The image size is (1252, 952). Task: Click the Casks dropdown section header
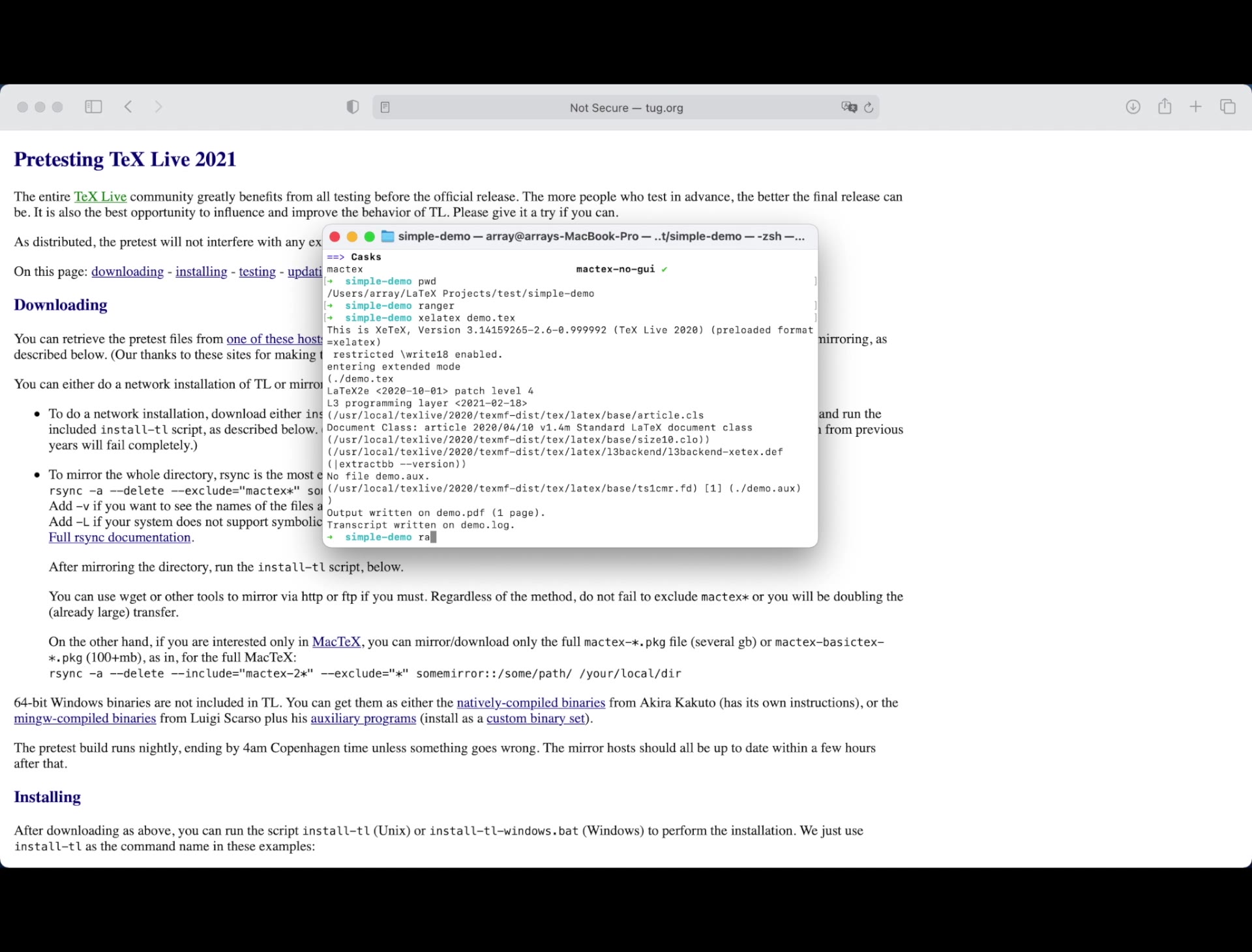365,256
